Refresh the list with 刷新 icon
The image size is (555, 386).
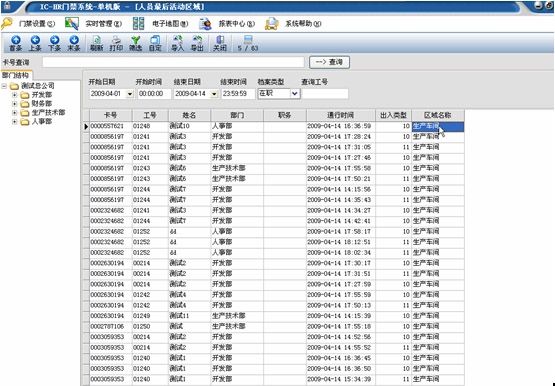pyautogui.click(x=97, y=43)
